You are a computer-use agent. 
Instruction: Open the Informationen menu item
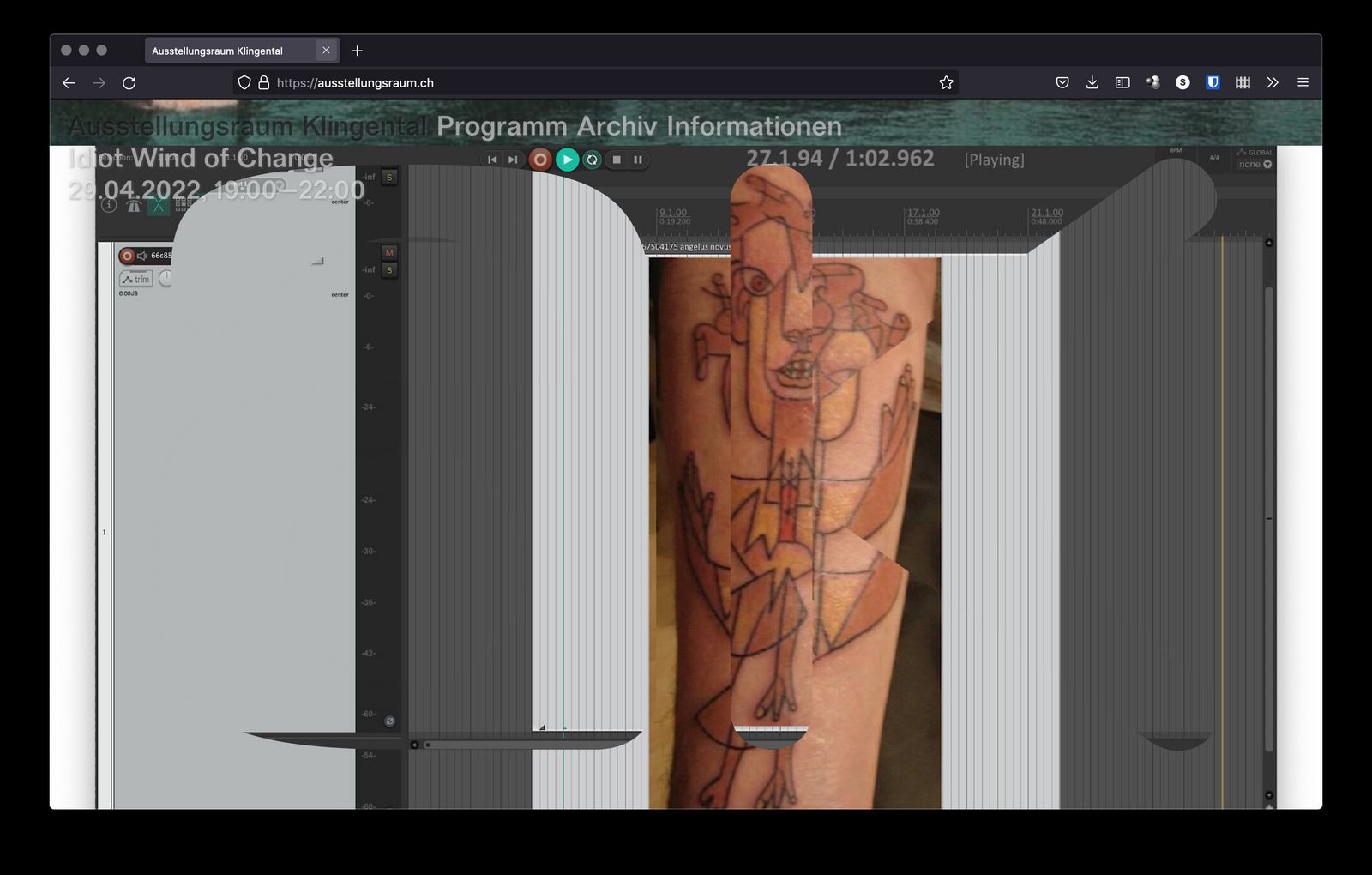click(x=755, y=126)
